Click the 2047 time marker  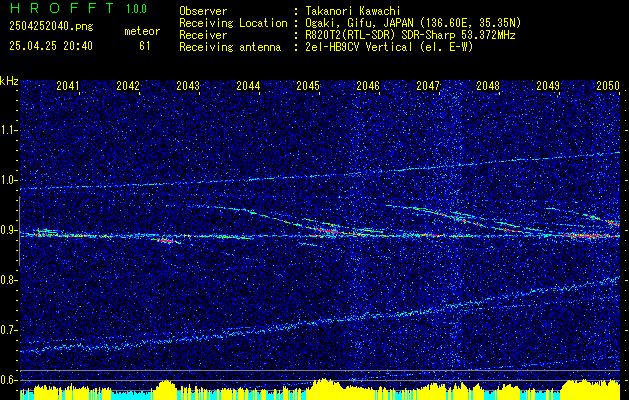(x=428, y=85)
